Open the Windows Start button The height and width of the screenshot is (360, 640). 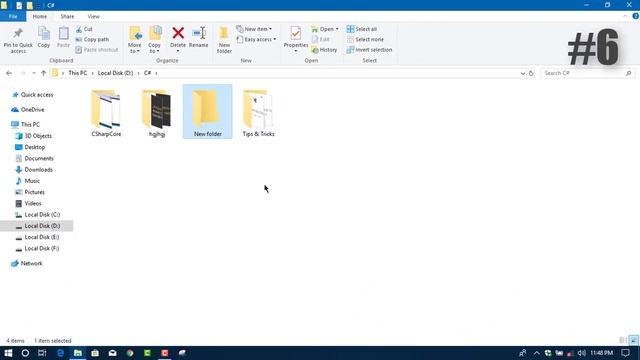point(8,353)
